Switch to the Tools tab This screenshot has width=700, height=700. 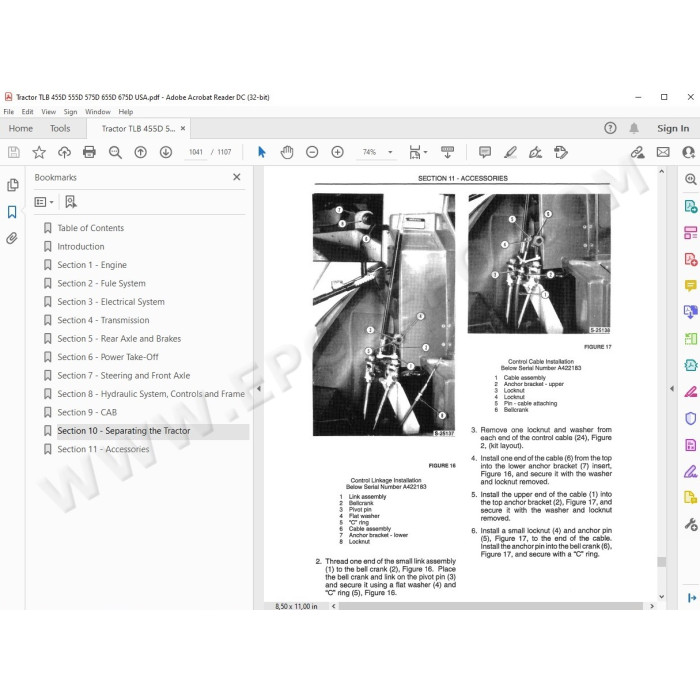(60, 129)
